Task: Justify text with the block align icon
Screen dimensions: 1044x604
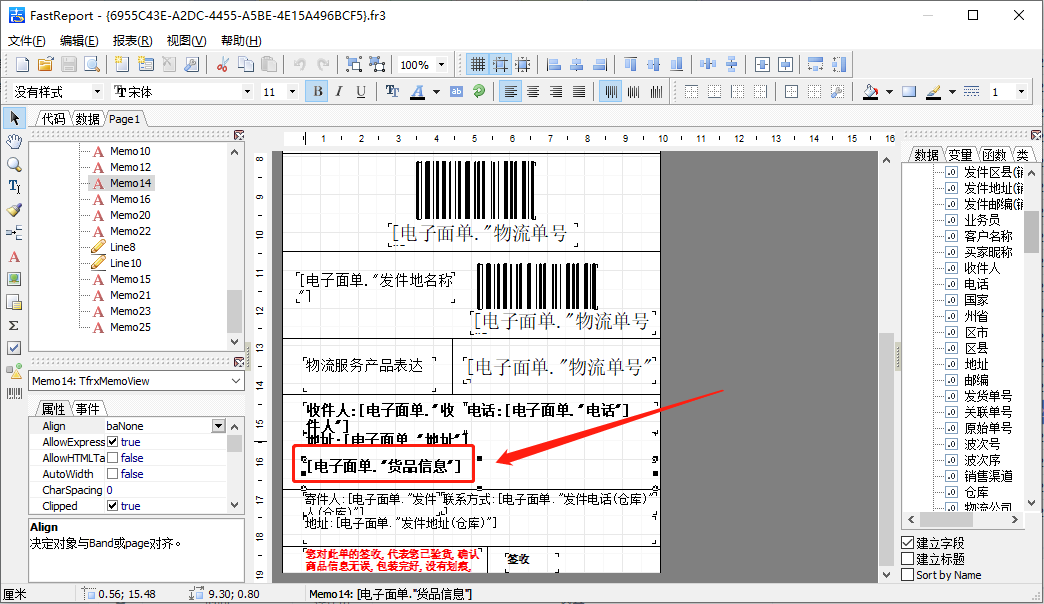Action: tap(579, 92)
